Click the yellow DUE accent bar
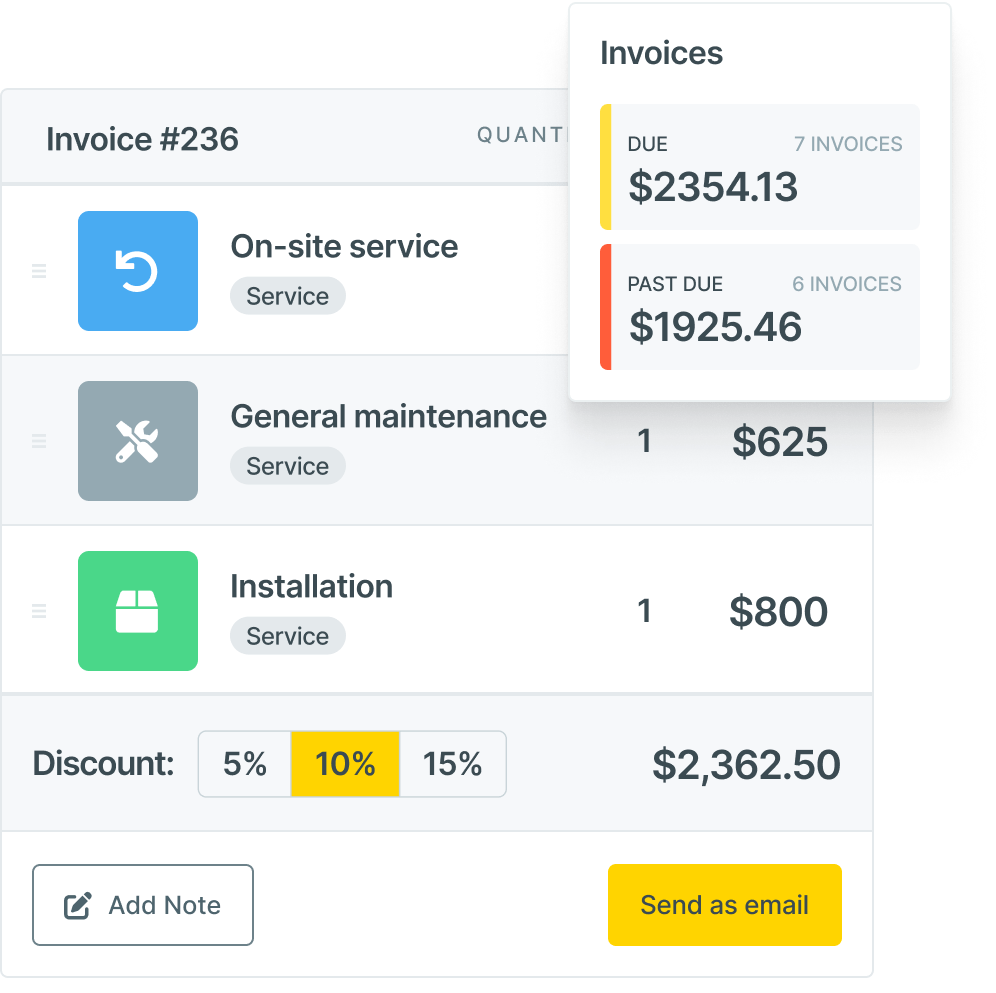996x993 pixels. (x=604, y=167)
